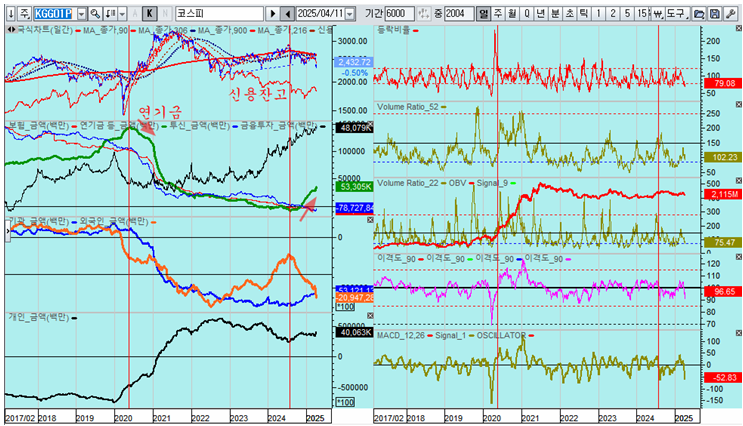
Task: Select the 2025/04/11 date field
Action: click(320, 13)
